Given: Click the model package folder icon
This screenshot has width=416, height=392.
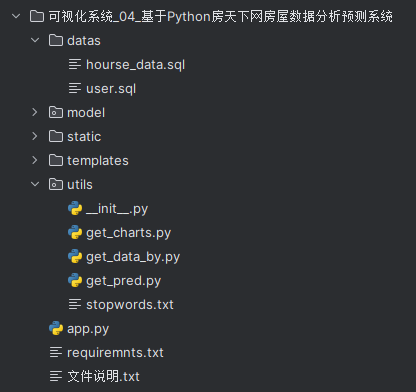Looking at the screenshot, I should [56, 112].
